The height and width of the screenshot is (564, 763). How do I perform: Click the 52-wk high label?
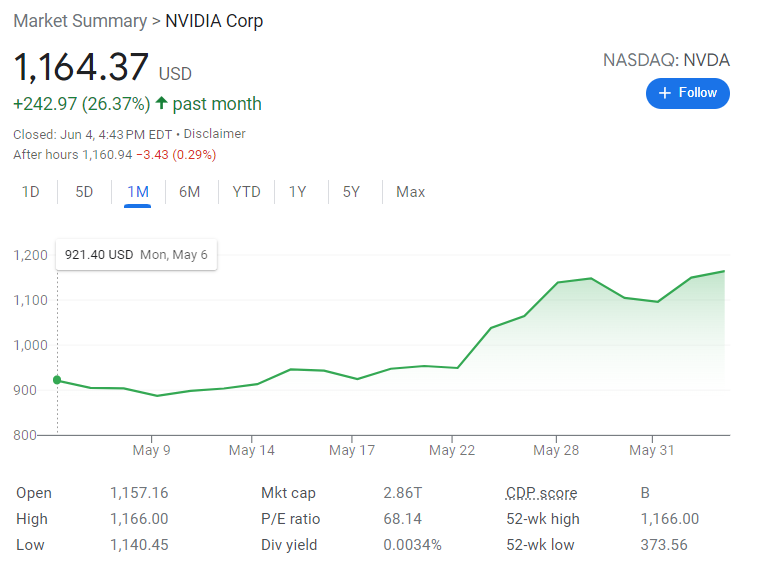tap(543, 519)
